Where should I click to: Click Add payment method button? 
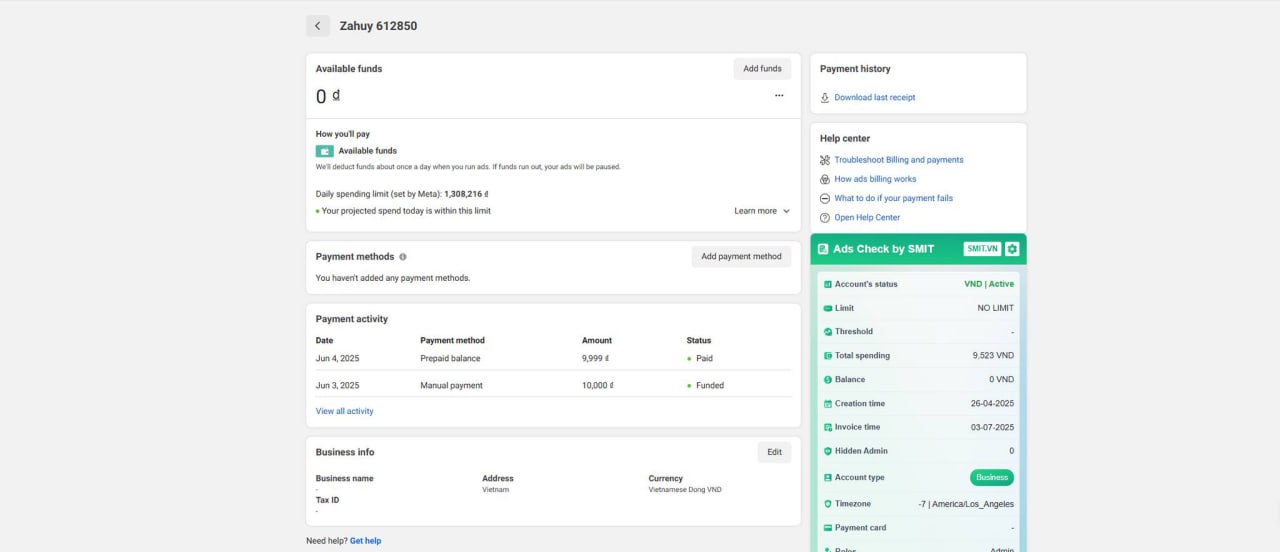click(x=741, y=257)
